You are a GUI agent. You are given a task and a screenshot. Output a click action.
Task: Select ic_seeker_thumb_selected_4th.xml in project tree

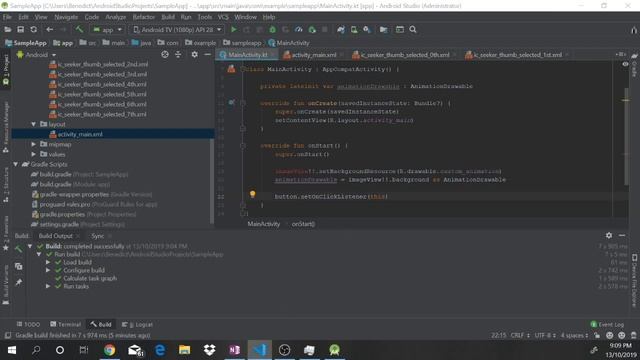pos(102,84)
